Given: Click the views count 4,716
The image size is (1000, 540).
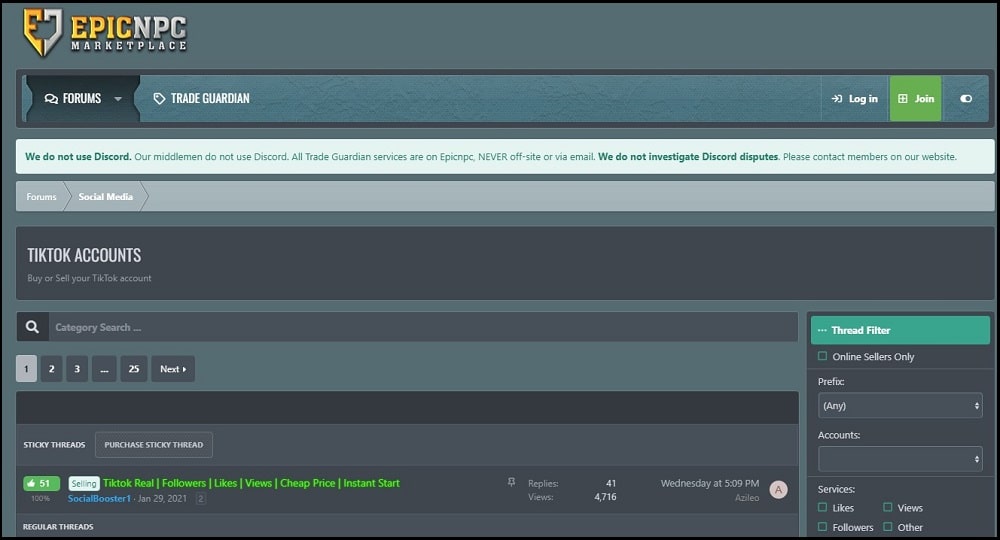Looking at the screenshot, I should (605, 497).
